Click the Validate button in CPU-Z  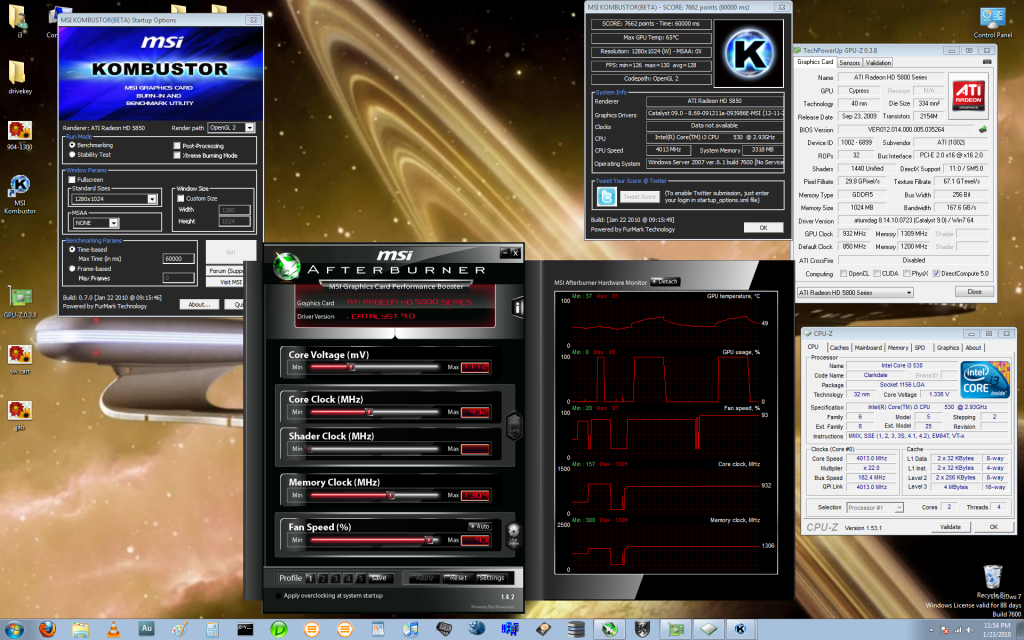pyautogui.click(x=950, y=526)
